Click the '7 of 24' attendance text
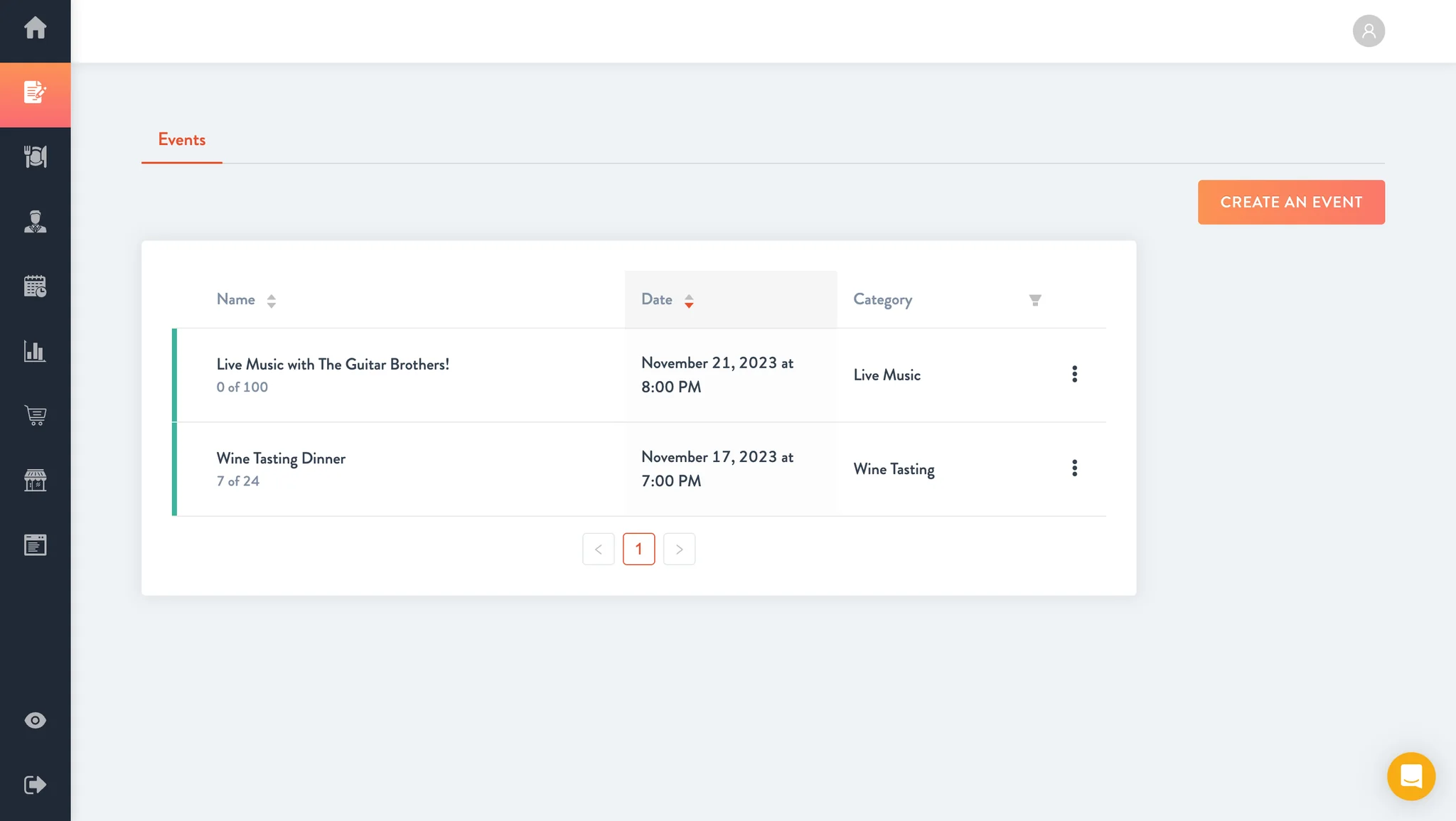Screen dimensions: 1456x821 click(x=237, y=481)
